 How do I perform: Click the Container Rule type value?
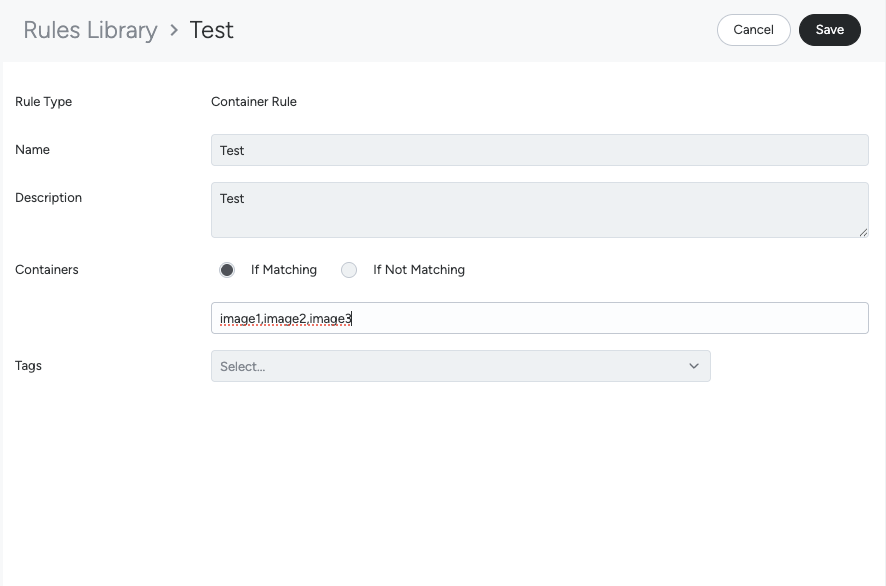coord(254,102)
